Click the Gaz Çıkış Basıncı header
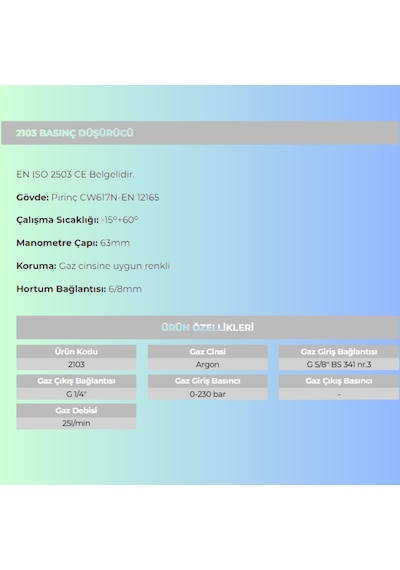Viewport: 400px width, 570px height. (x=339, y=381)
